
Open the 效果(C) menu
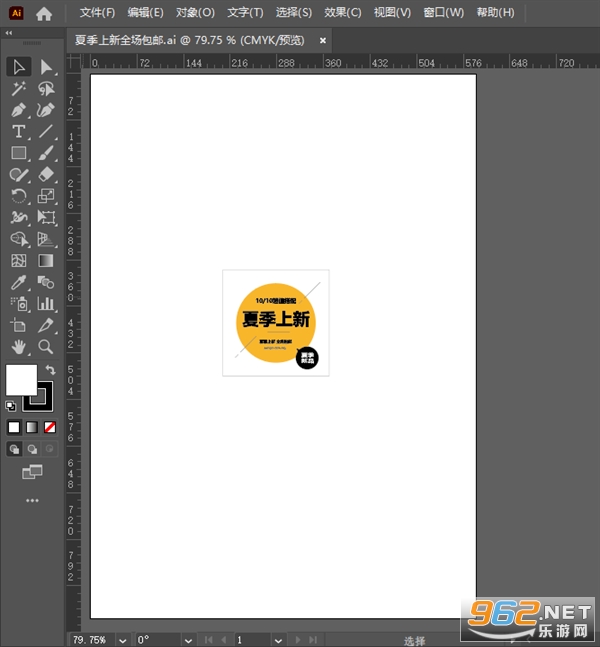point(343,13)
